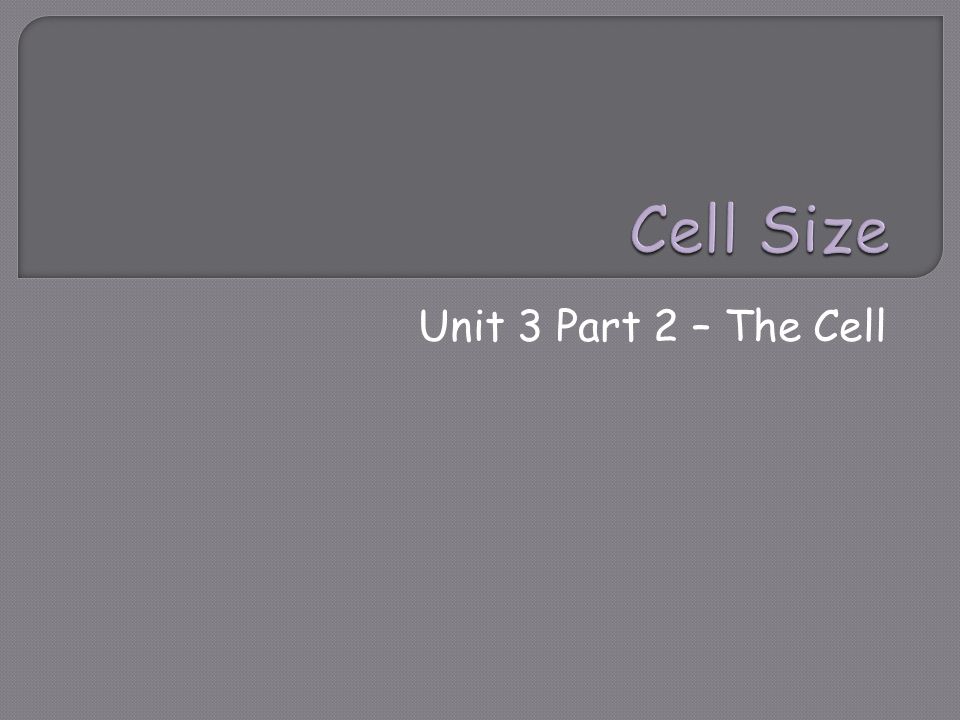
Task: Click the letter 'C' of the title 'Cell Size'
Action: pos(649,229)
